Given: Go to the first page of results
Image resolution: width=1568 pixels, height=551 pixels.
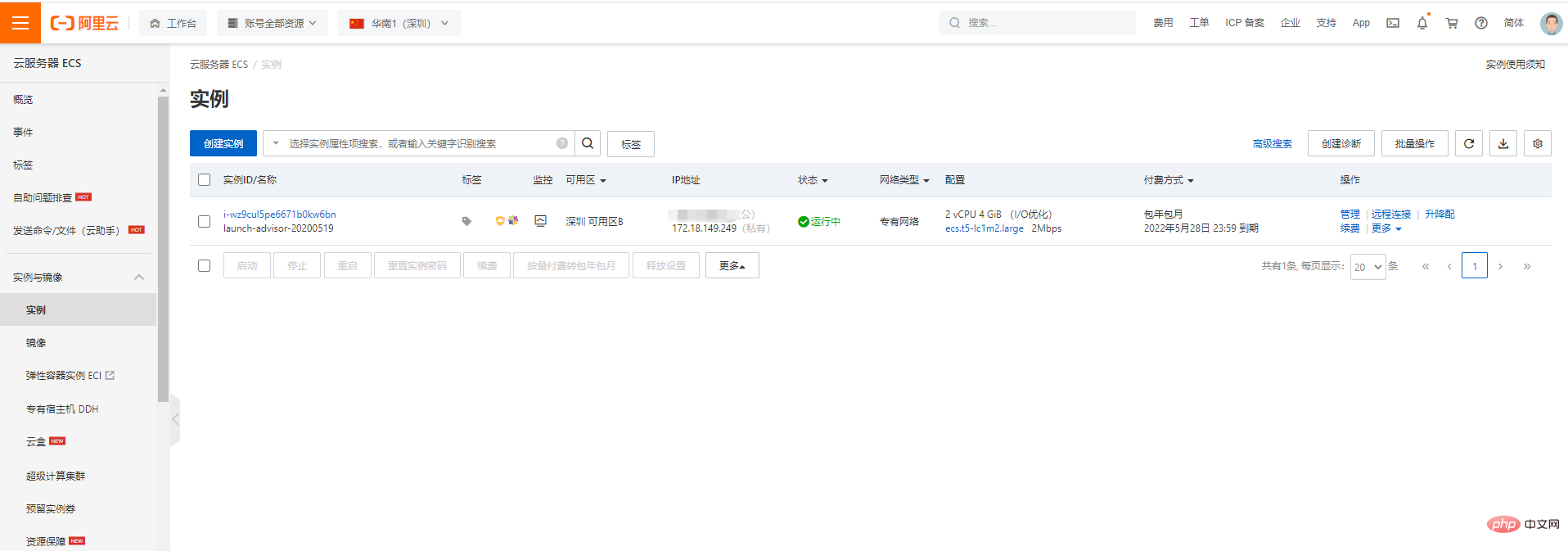Looking at the screenshot, I should click(1426, 266).
